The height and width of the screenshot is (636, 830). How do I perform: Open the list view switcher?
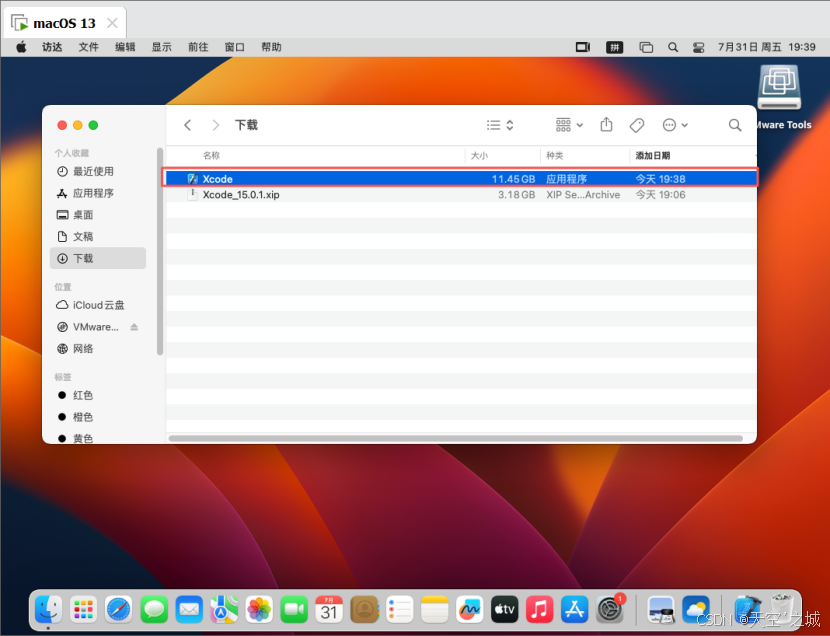(500, 125)
